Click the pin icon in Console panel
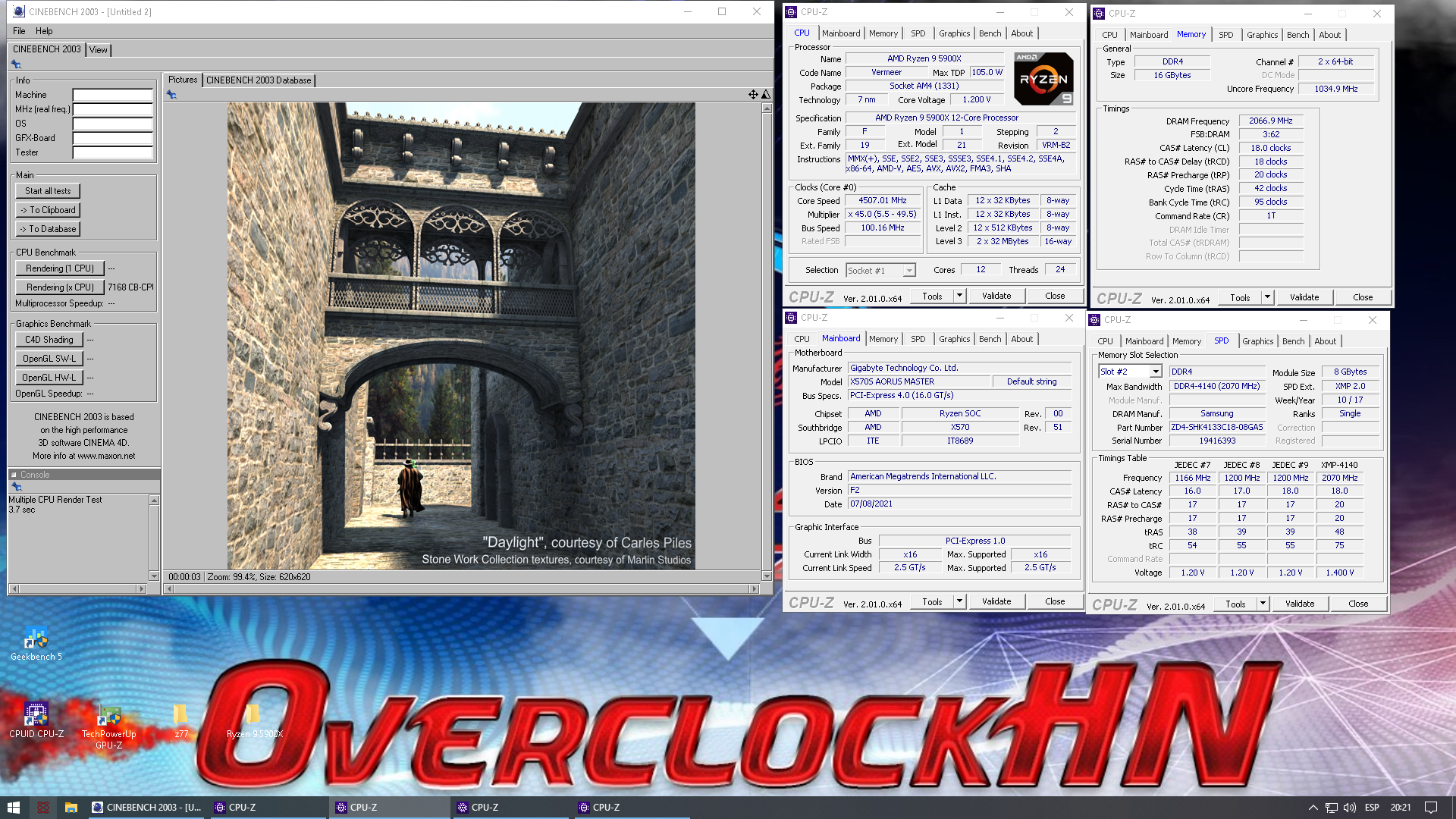The image size is (1456, 819). tap(17, 487)
